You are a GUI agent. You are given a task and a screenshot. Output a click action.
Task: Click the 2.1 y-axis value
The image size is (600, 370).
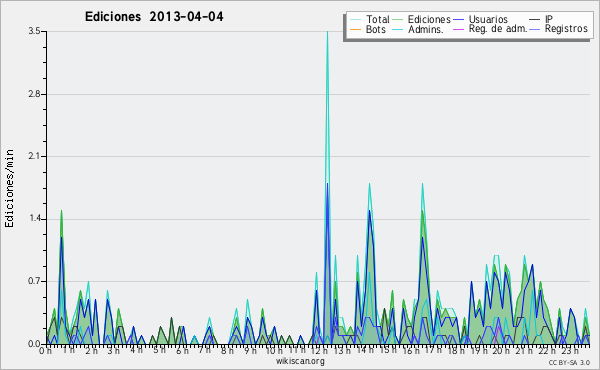pos(34,156)
